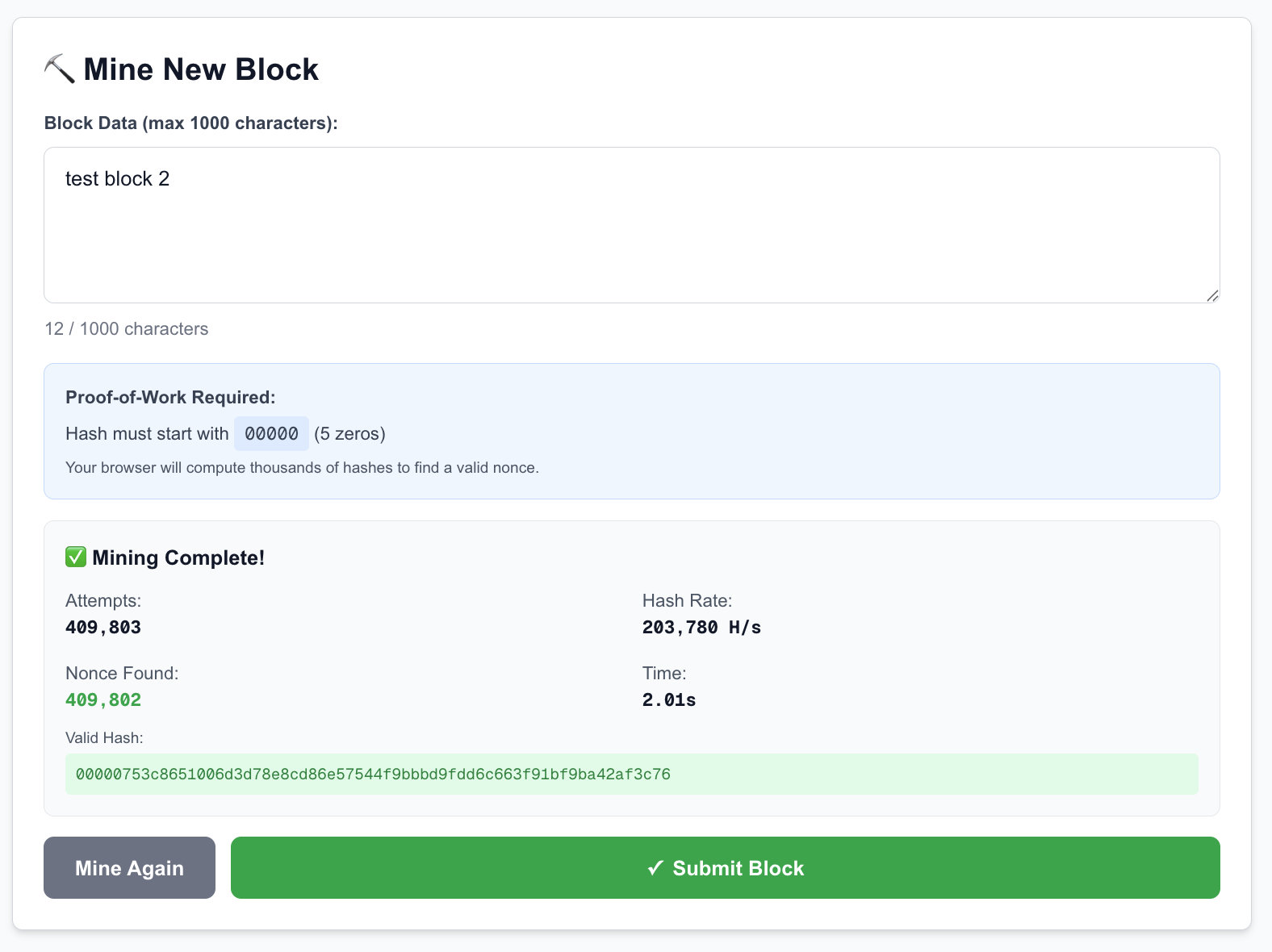Click the Valid Hash label
The width and height of the screenshot is (1272, 952).
104,737
